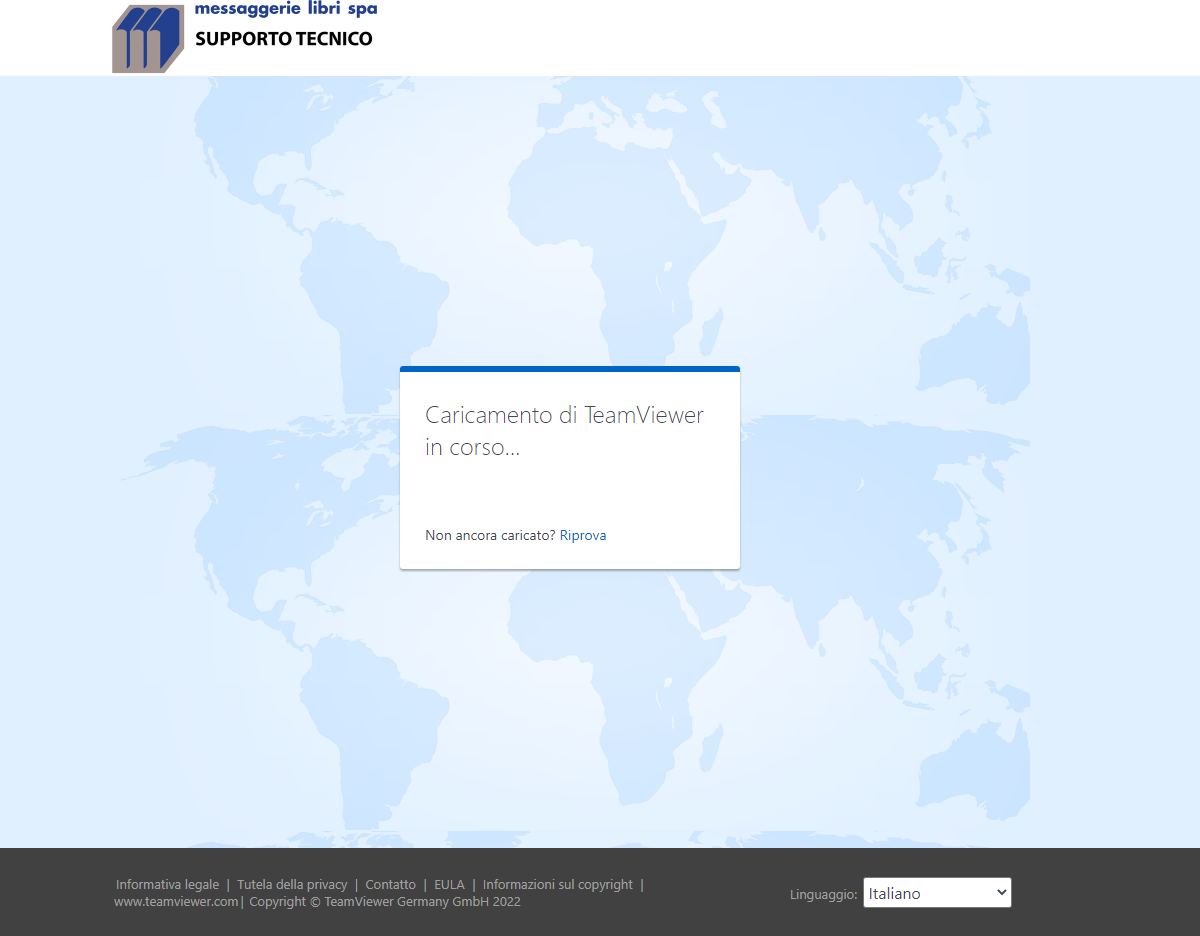Click the 'SUPPORTO TECNICO' header text
Screen dimensions: 1200x936
coord(284,39)
